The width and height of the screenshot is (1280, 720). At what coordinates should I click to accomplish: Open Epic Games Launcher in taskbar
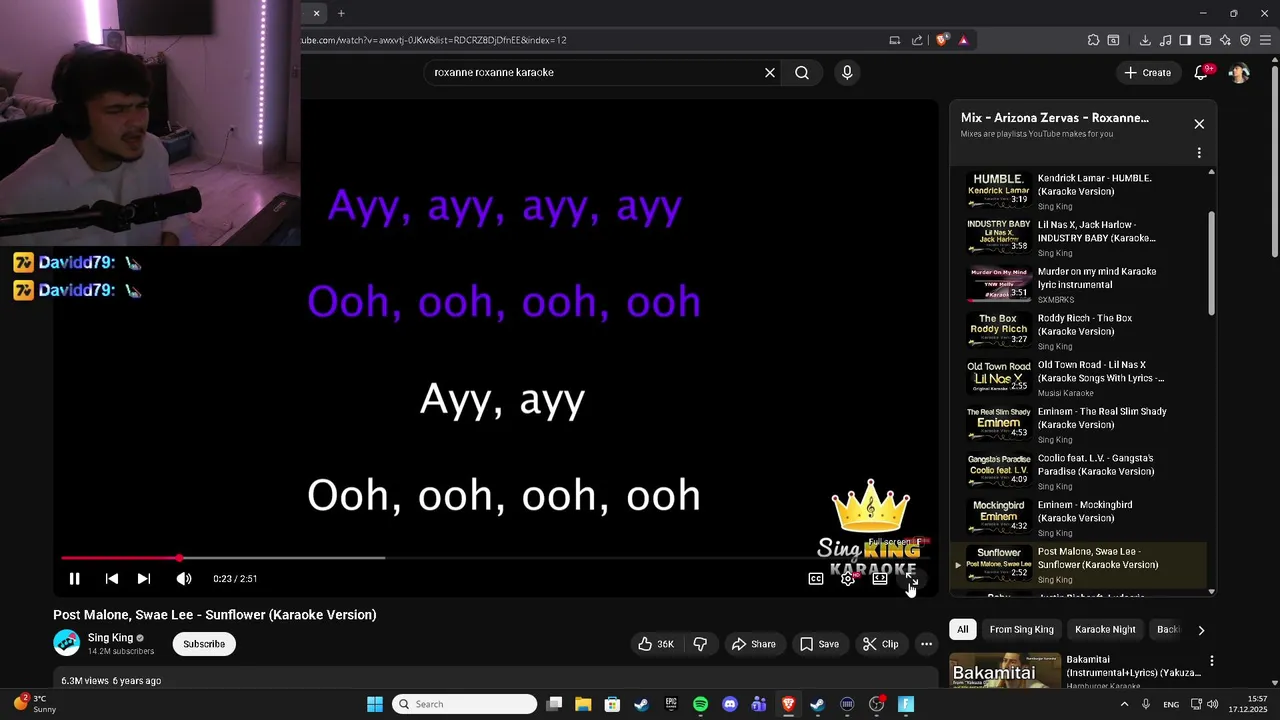point(671,704)
